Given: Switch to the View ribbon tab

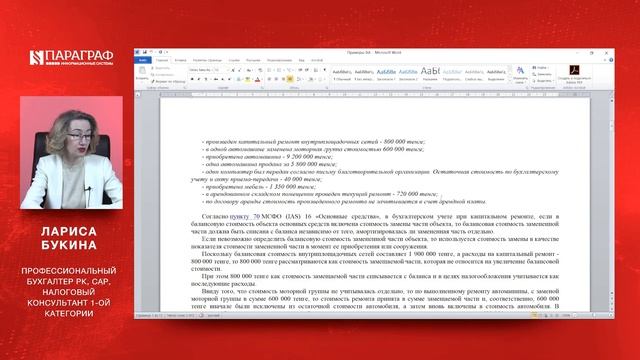Looking at the screenshot, I should [302, 60].
